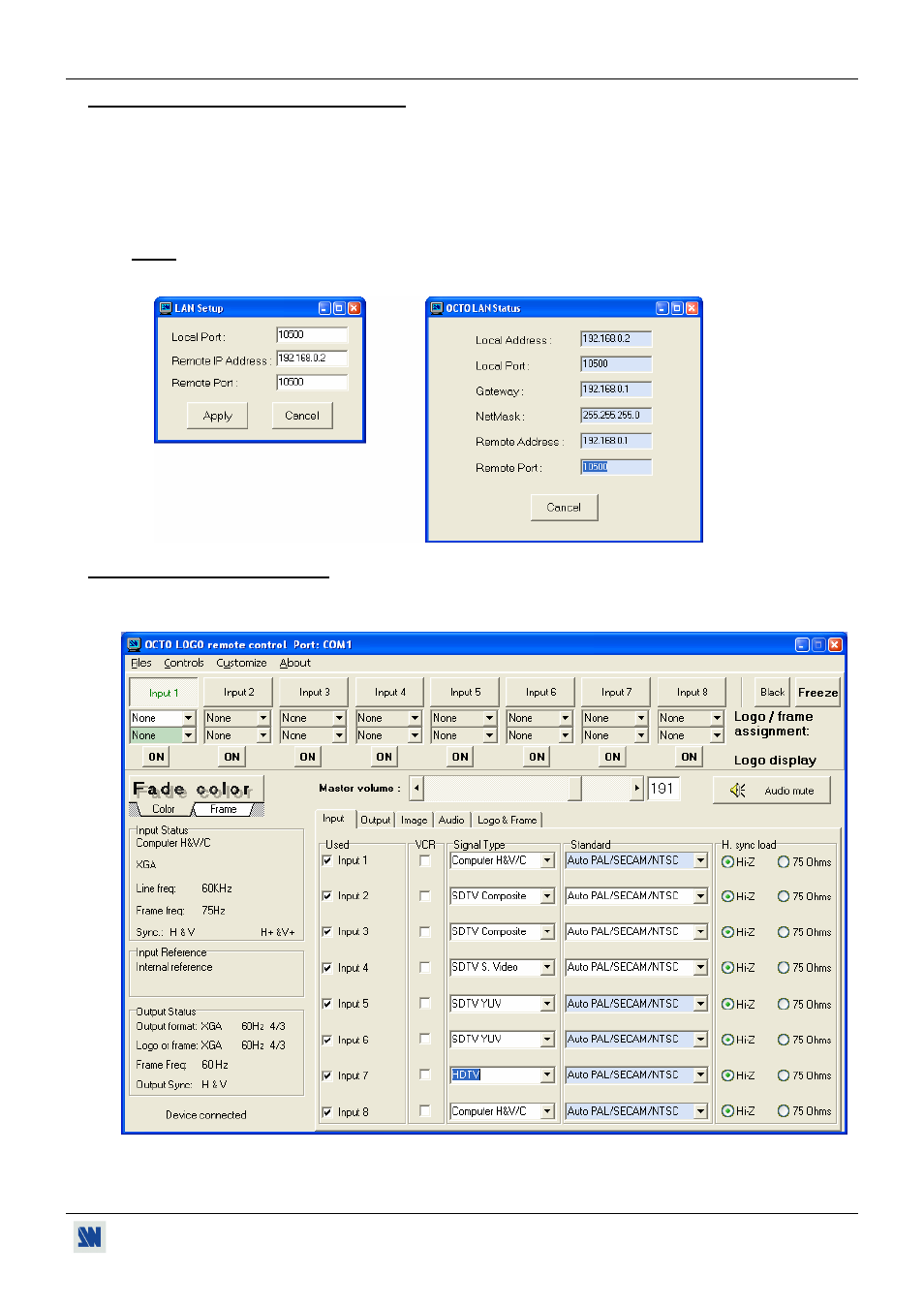Image resolution: width=924 pixels, height=1308 pixels.
Task: Switch to the Logo & Frame tab
Action: [x=507, y=820]
